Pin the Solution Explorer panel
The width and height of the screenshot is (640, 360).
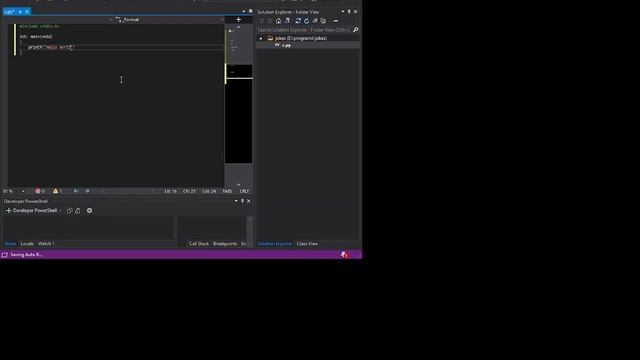(x=349, y=12)
